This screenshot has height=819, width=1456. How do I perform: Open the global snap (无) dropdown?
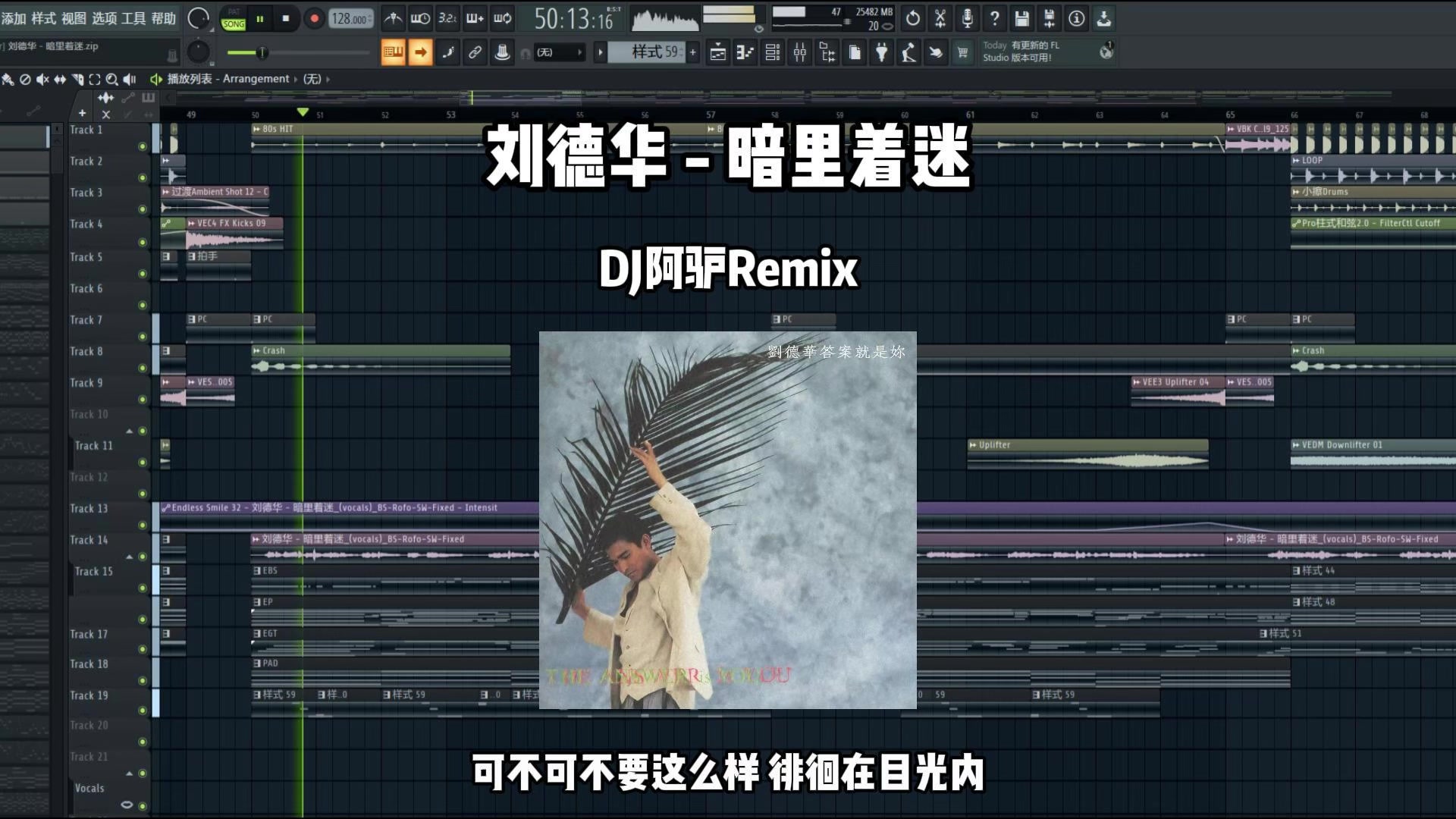[x=560, y=52]
